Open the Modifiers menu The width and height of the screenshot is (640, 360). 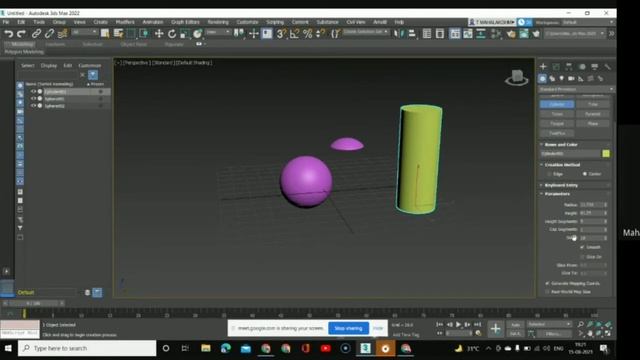pos(125,22)
